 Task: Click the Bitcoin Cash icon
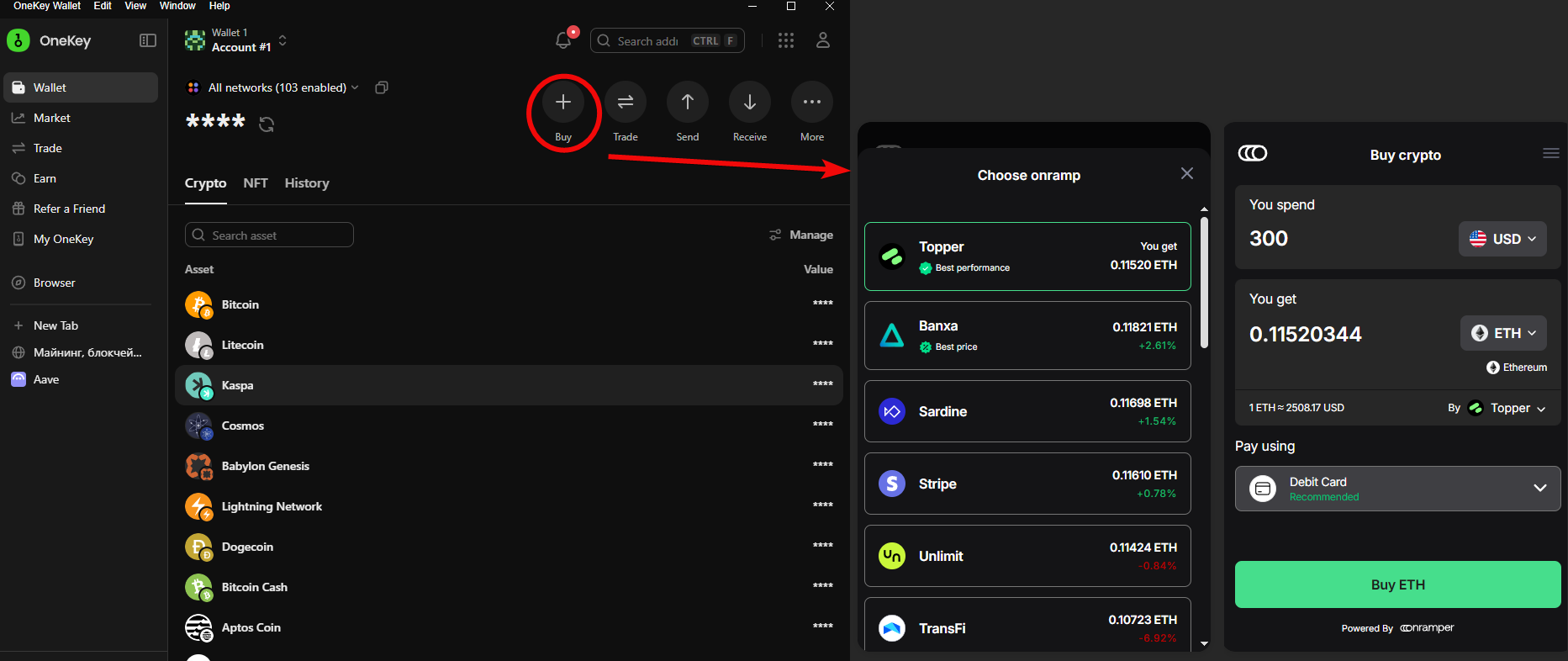[198, 587]
